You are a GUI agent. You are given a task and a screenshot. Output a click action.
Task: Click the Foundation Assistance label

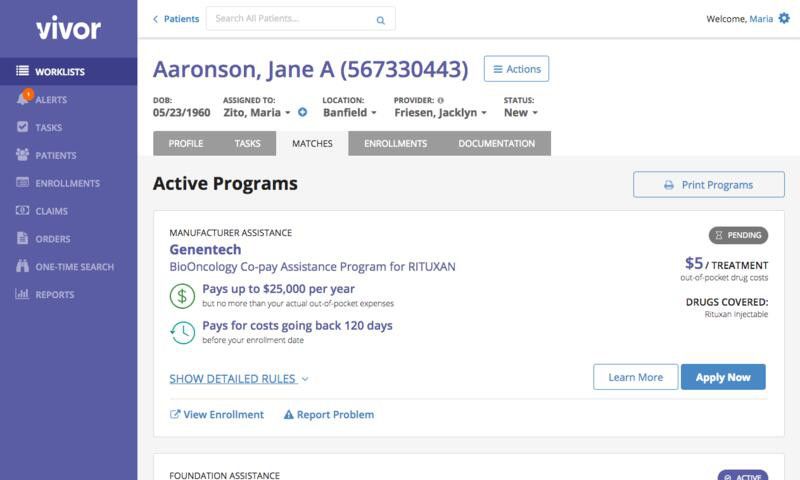pyautogui.click(x=224, y=475)
